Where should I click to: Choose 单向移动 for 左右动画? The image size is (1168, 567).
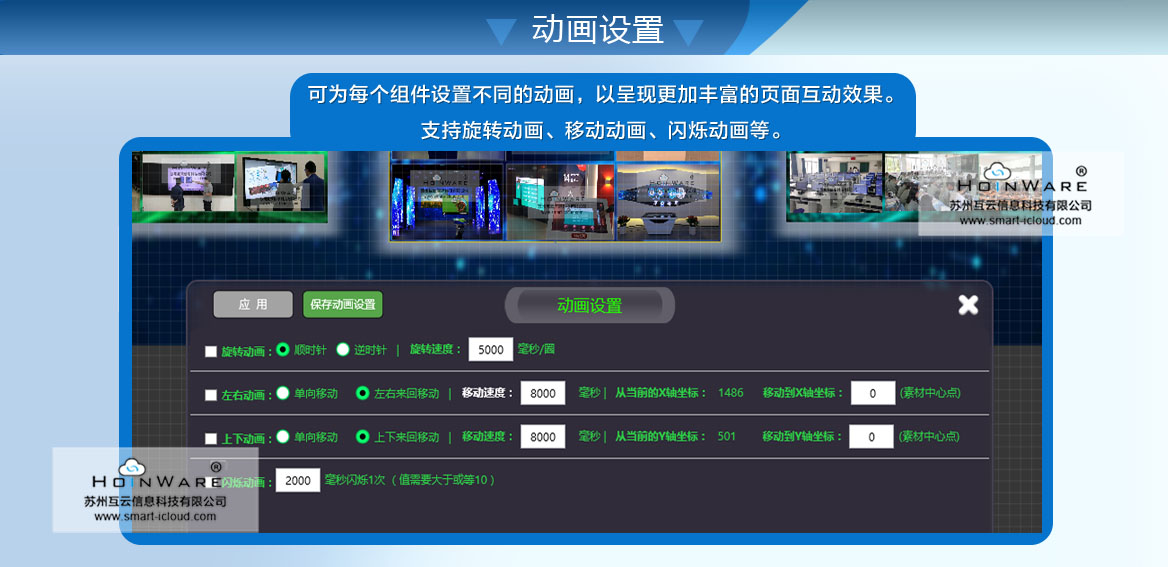click(x=283, y=394)
